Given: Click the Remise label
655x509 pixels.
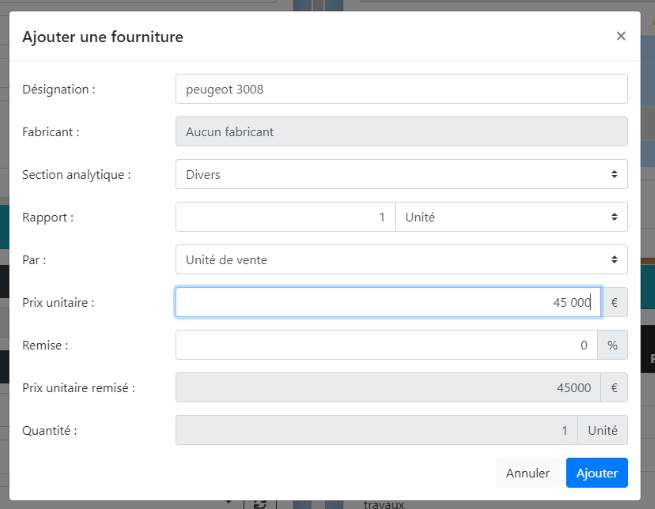Looking at the screenshot, I should 47,345.
